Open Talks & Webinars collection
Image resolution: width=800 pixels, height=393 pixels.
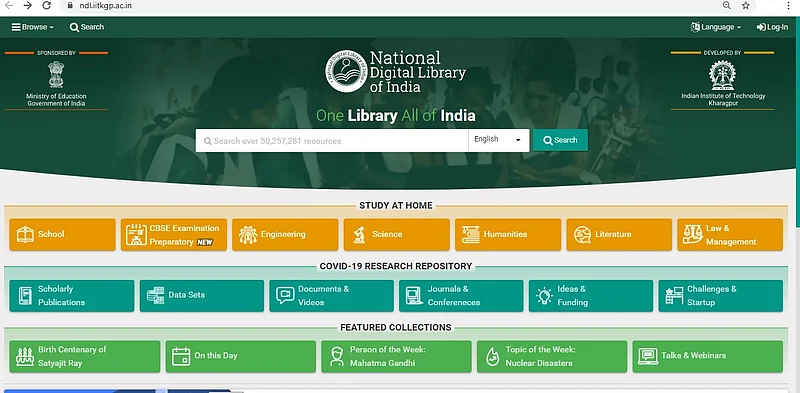[x=708, y=356]
